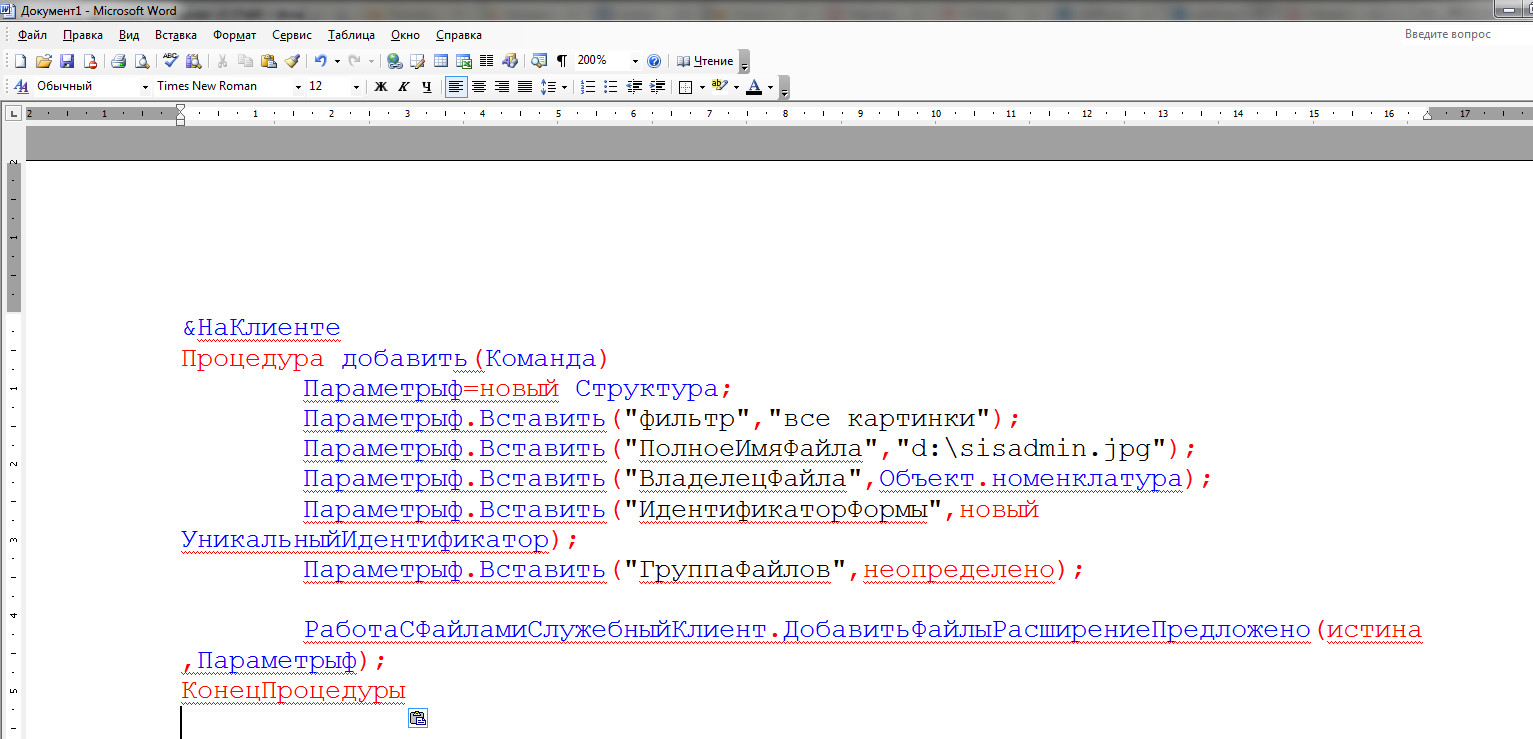Apply the font color (red A)
Image resolution: width=1533 pixels, height=739 pixels.
pos(753,87)
